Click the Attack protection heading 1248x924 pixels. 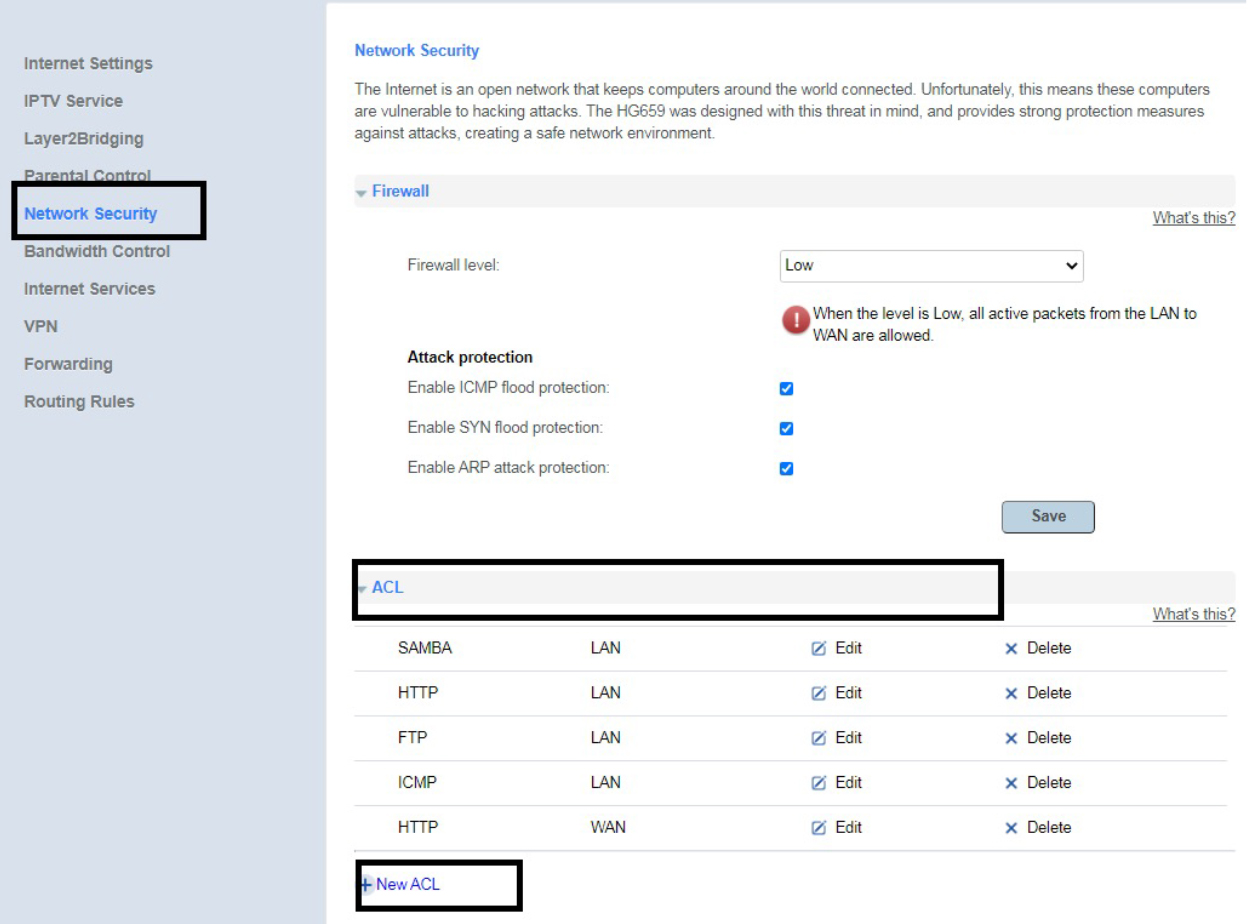tap(470, 358)
